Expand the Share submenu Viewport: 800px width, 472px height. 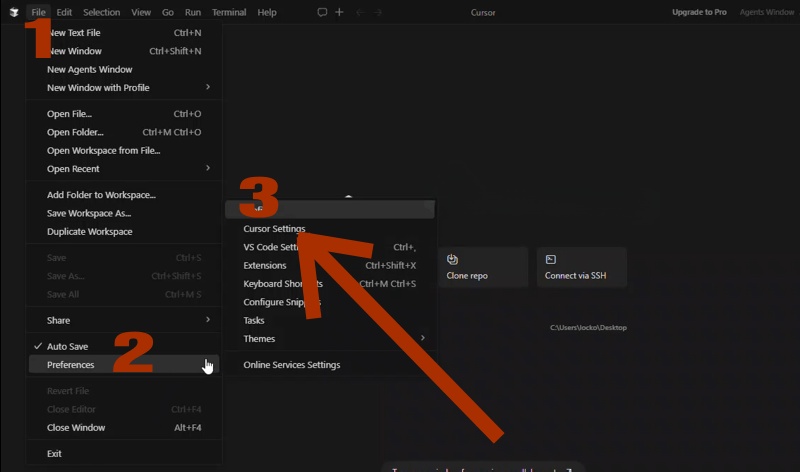pyautogui.click(x=124, y=320)
